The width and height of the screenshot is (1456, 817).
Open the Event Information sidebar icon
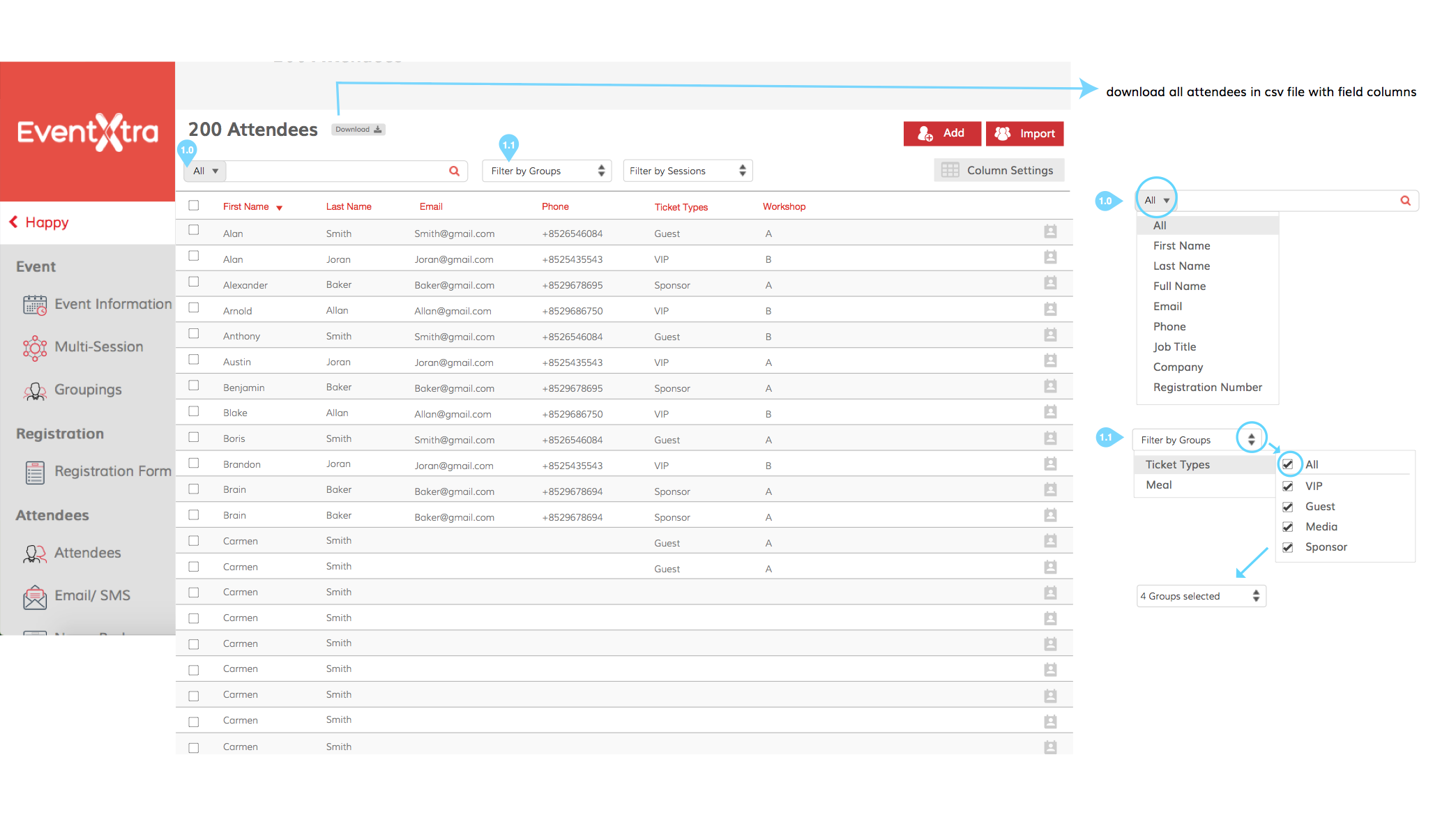[x=35, y=305]
